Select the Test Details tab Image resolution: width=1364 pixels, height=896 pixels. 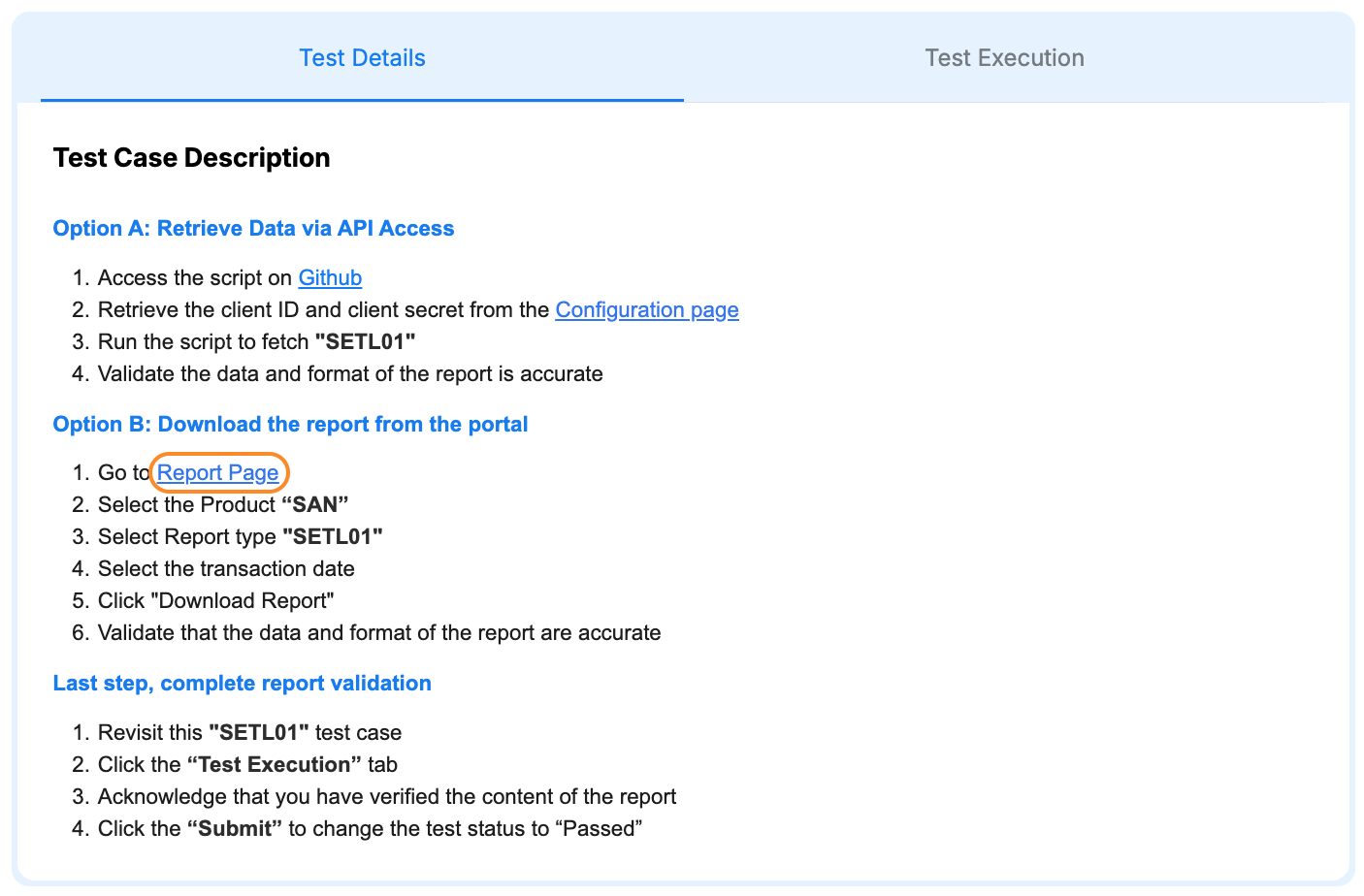pyautogui.click(x=362, y=58)
